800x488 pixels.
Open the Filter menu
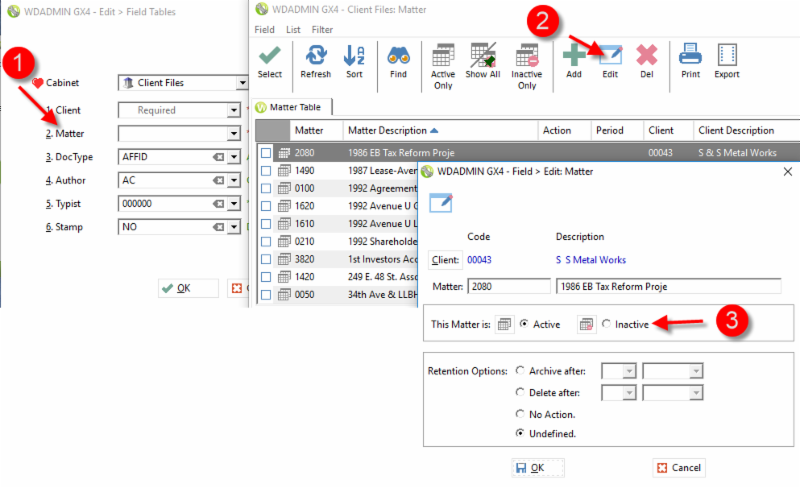click(323, 29)
